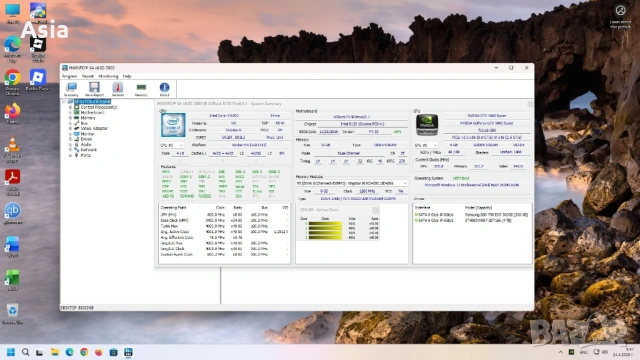Expand the Drives tree node
The image size is (640, 360).
(x=70, y=139)
